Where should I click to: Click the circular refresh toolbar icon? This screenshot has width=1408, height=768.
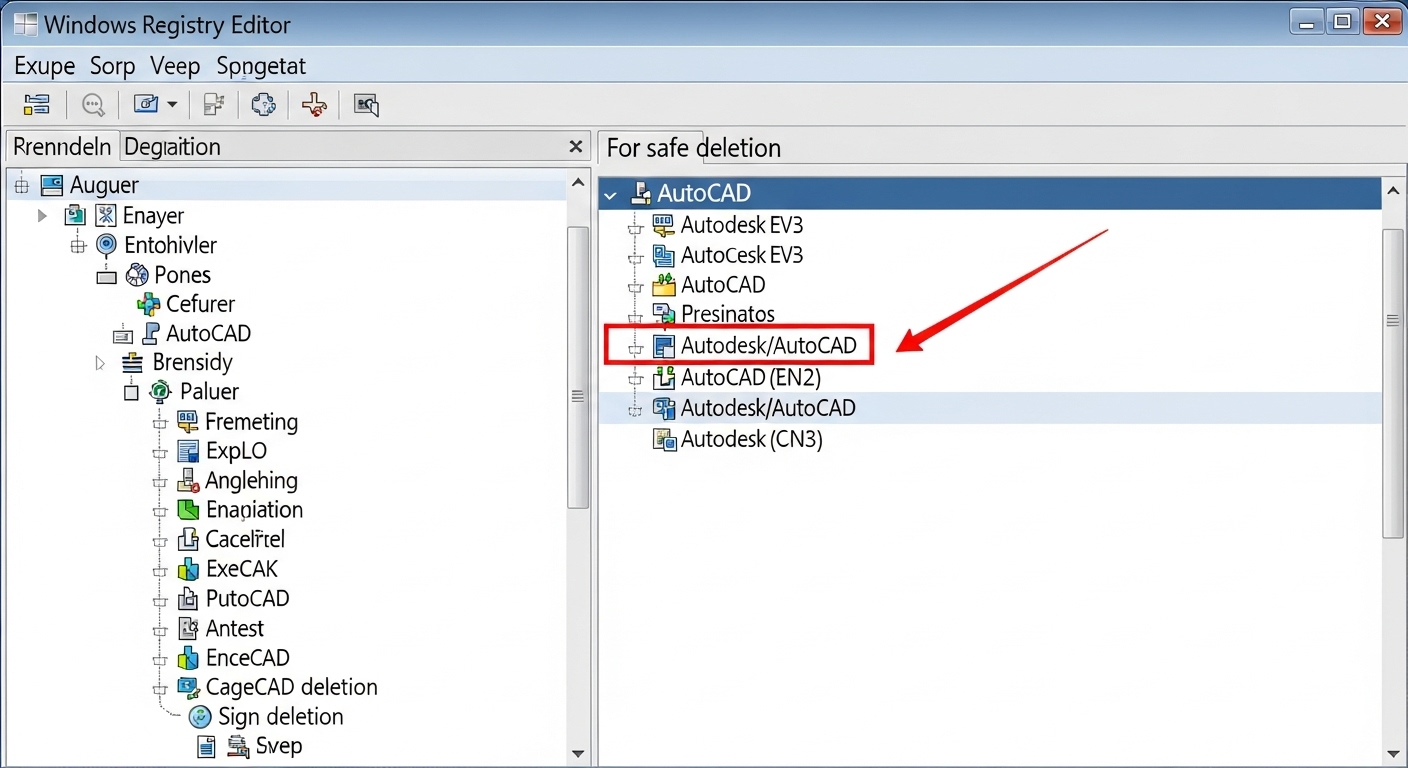click(x=263, y=104)
